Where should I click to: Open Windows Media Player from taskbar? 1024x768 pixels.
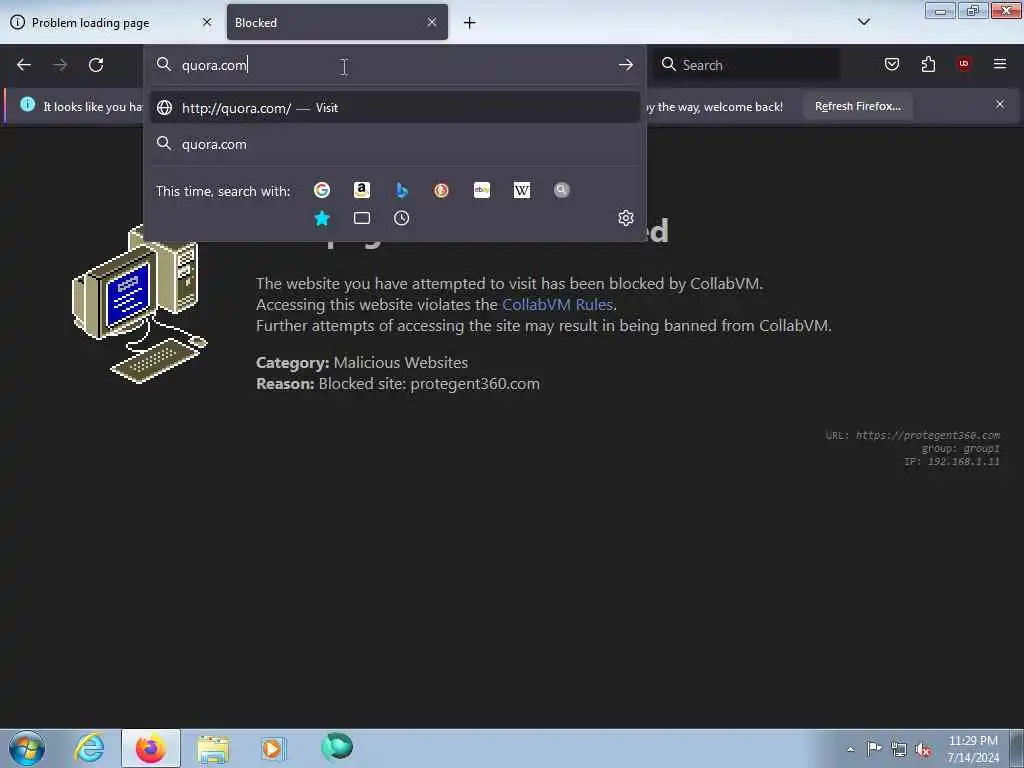click(273, 748)
